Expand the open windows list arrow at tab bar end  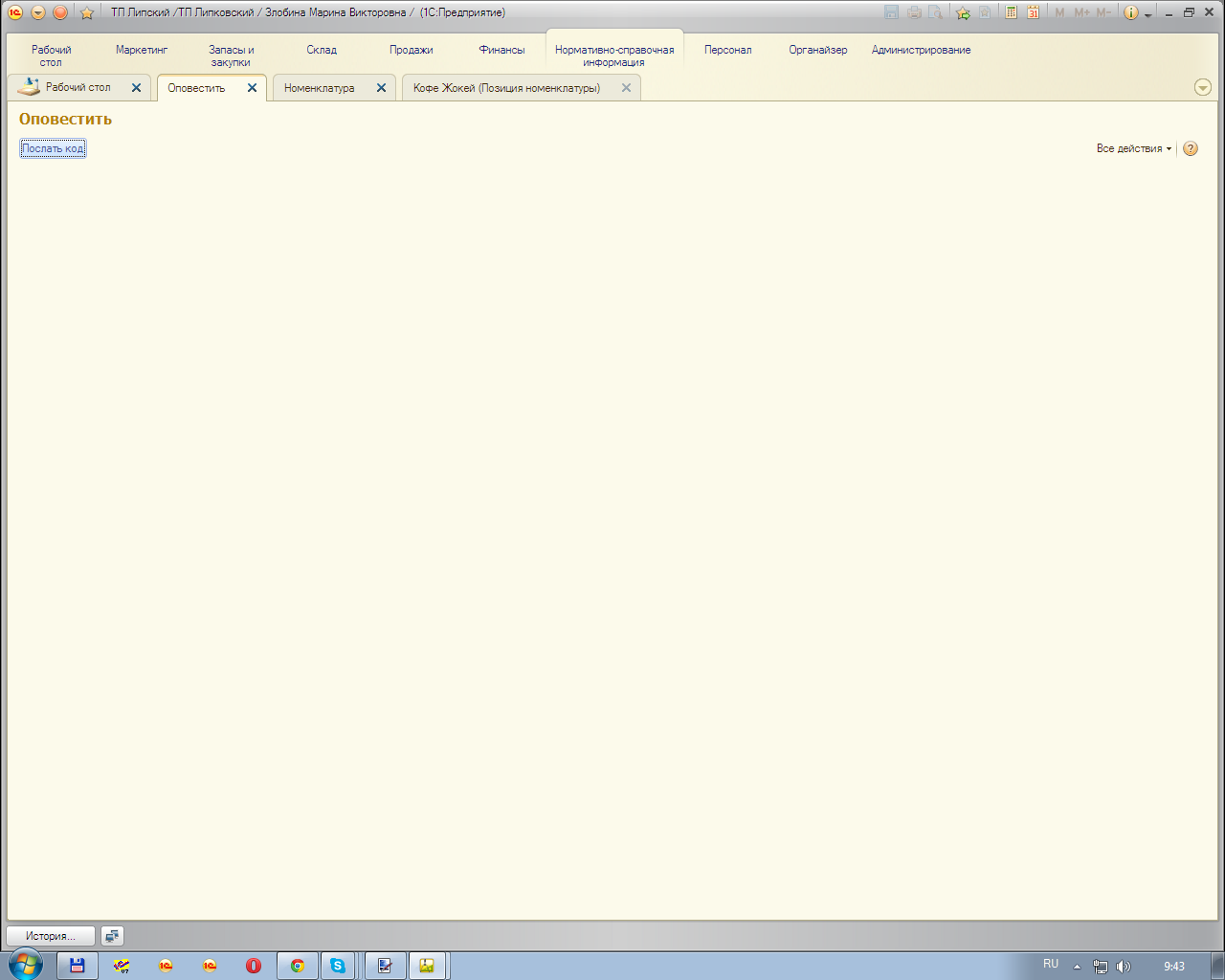[x=1203, y=87]
